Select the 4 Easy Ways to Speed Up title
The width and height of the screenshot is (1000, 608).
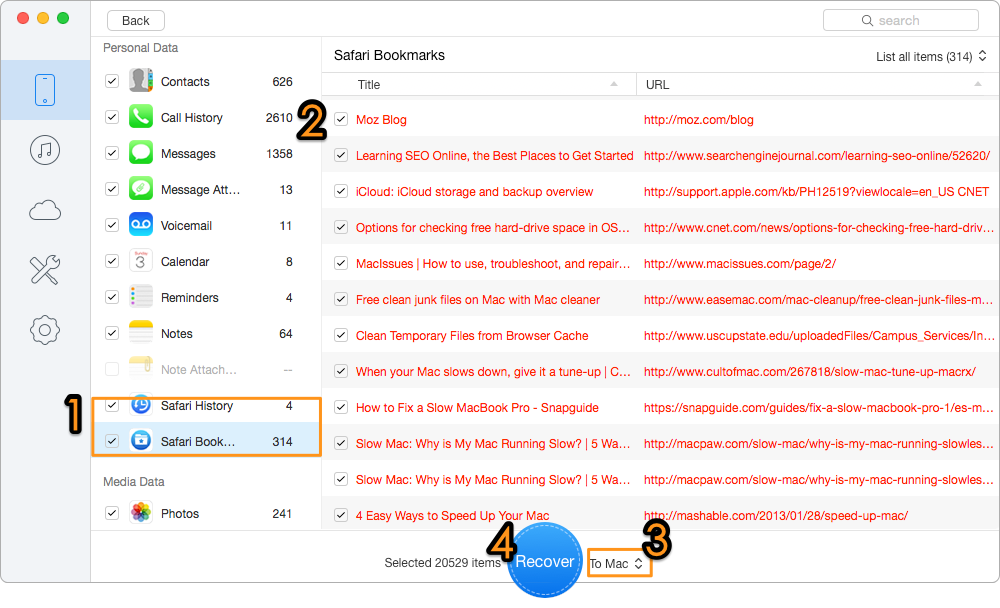point(452,516)
